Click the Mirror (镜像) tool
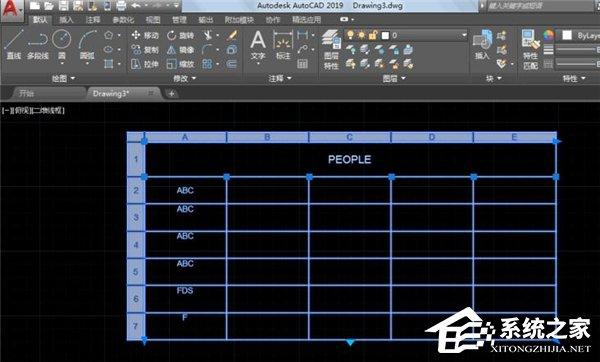 [x=181, y=50]
